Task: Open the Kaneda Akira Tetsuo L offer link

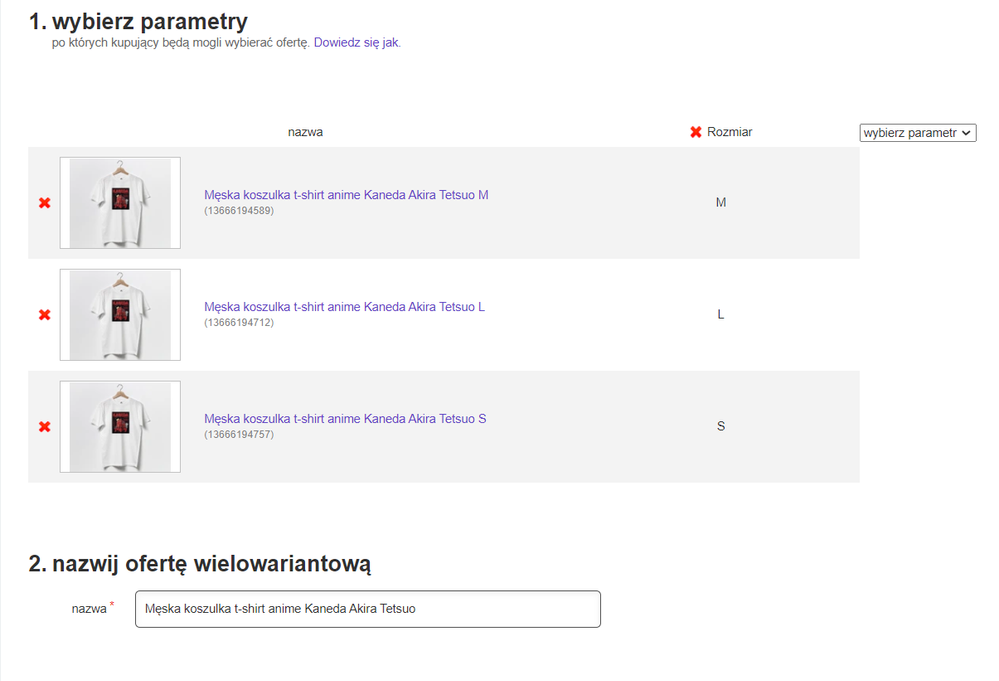Action: (x=344, y=307)
